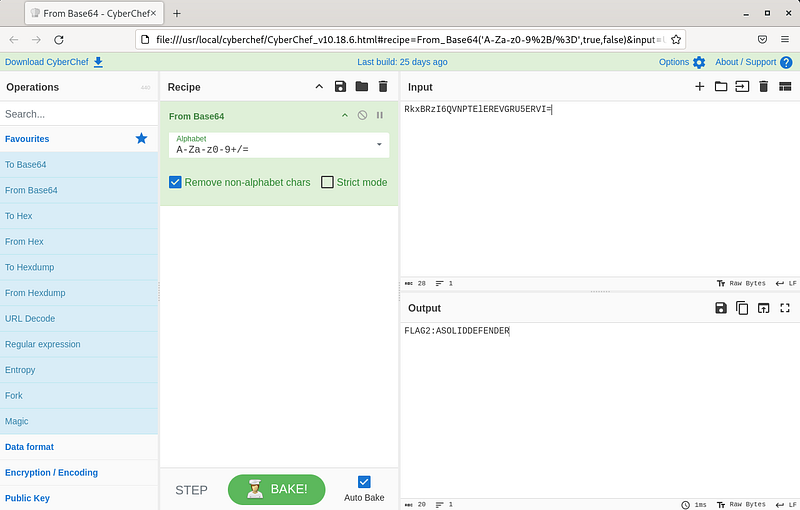800x510 pixels.
Task: Select From Base64 in the Favourites list
Action: point(79,190)
